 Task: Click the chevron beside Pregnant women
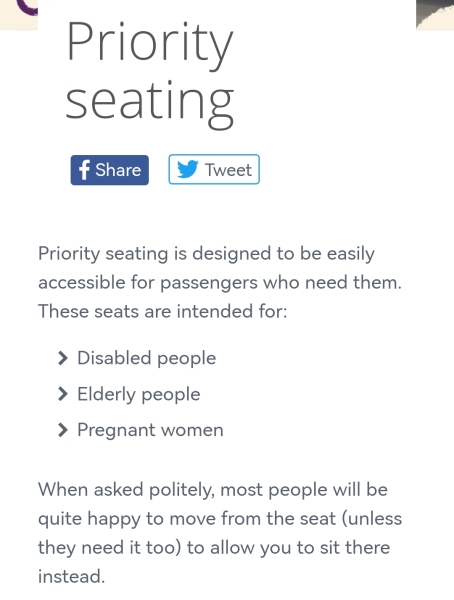62,430
